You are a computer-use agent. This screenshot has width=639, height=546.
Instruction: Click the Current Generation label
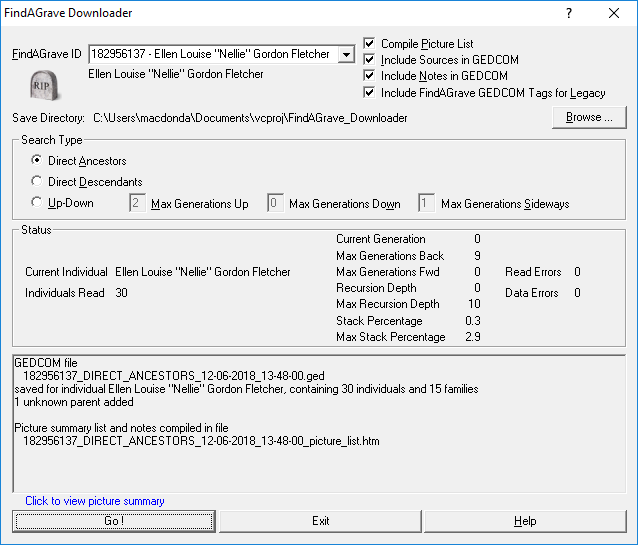coord(381,239)
